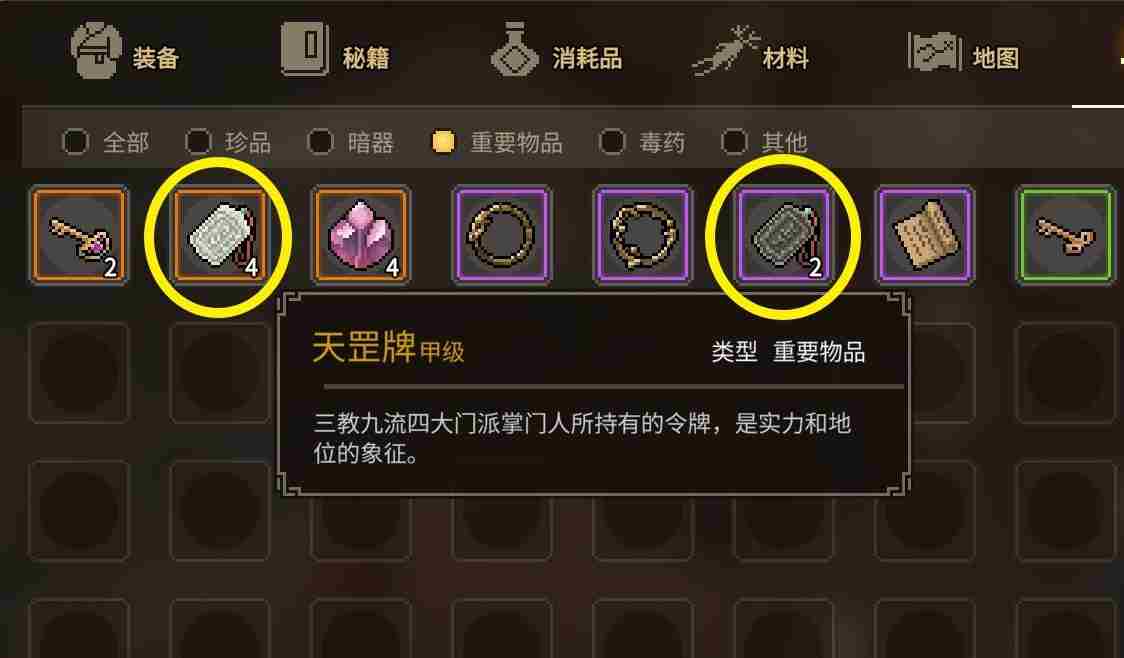Select the pink-gem key item with count 2
This screenshot has height=658, width=1124.
[x=79, y=235]
